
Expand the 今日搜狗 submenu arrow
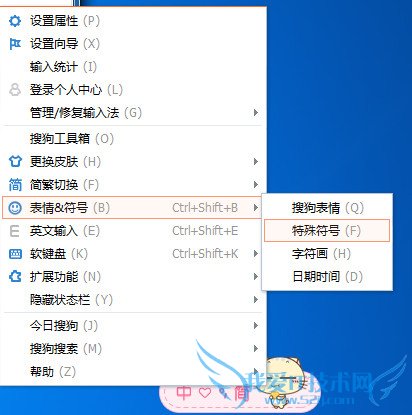point(256,325)
